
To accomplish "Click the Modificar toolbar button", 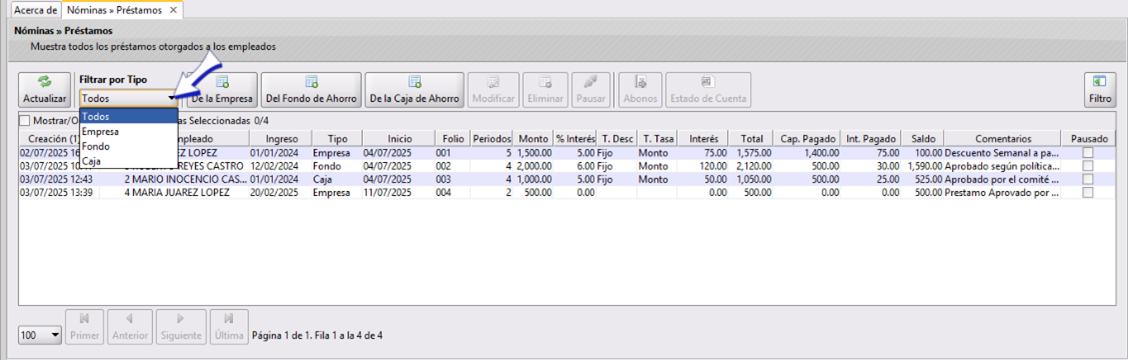I will (493, 90).
